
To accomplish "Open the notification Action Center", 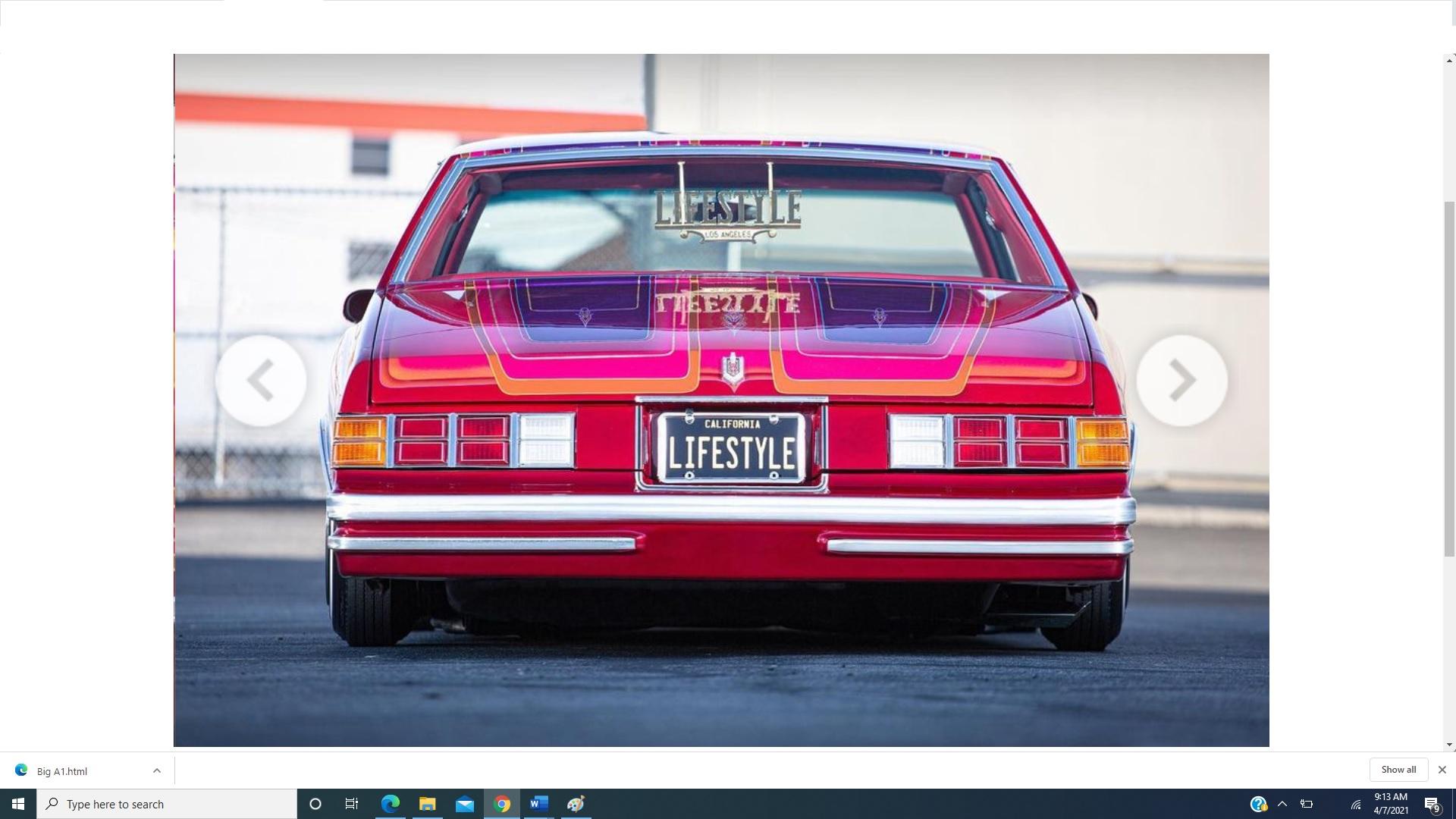I will click(x=1431, y=804).
